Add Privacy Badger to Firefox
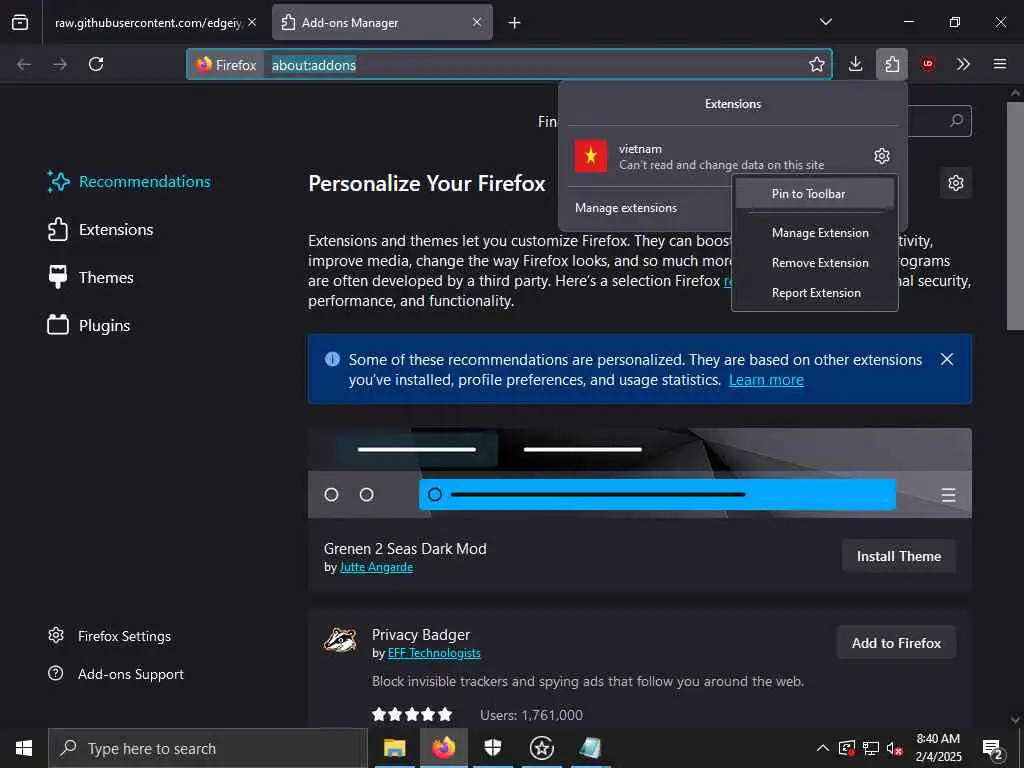The width and height of the screenshot is (1024, 768). (x=896, y=643)
